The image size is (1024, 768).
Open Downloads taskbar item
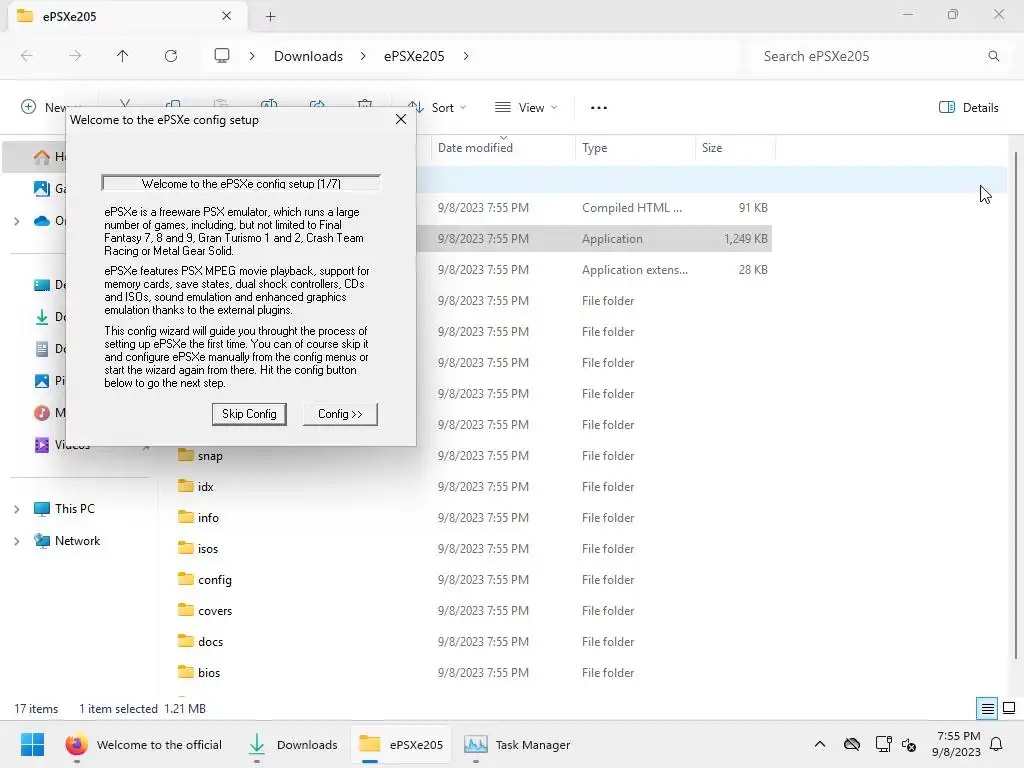coord(293,744)
